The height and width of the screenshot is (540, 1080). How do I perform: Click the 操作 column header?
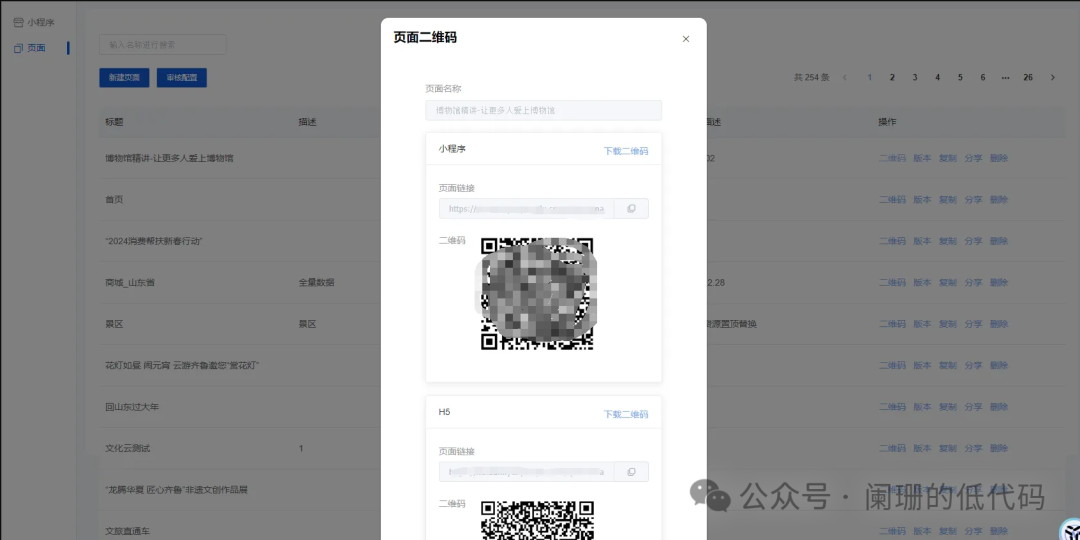coord(888,122)
